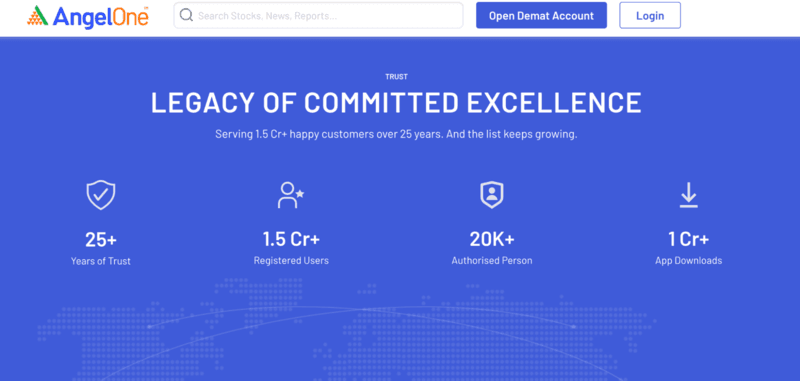Click the 'Serving 1.5 Cr+ happy customers' subtitle
800x381 pixels.
point(396,135)
